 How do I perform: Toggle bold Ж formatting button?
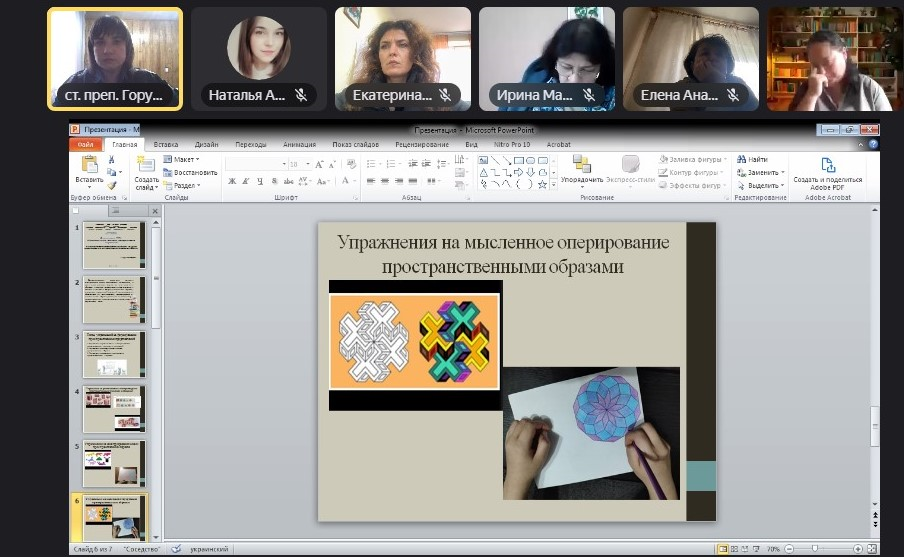click(x=232, y=181)
